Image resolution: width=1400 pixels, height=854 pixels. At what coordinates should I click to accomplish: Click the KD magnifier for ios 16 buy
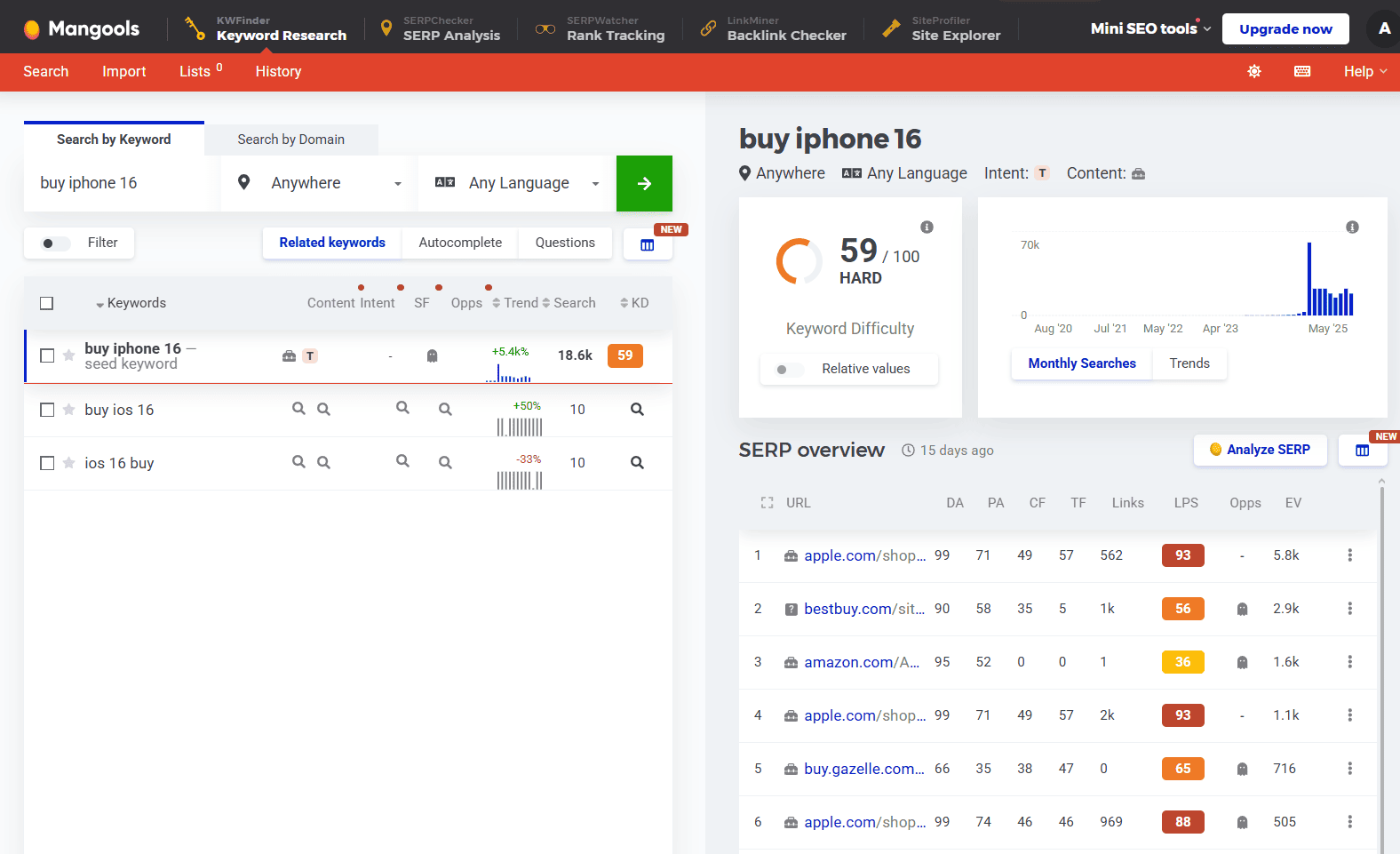(x=637, y=463)
